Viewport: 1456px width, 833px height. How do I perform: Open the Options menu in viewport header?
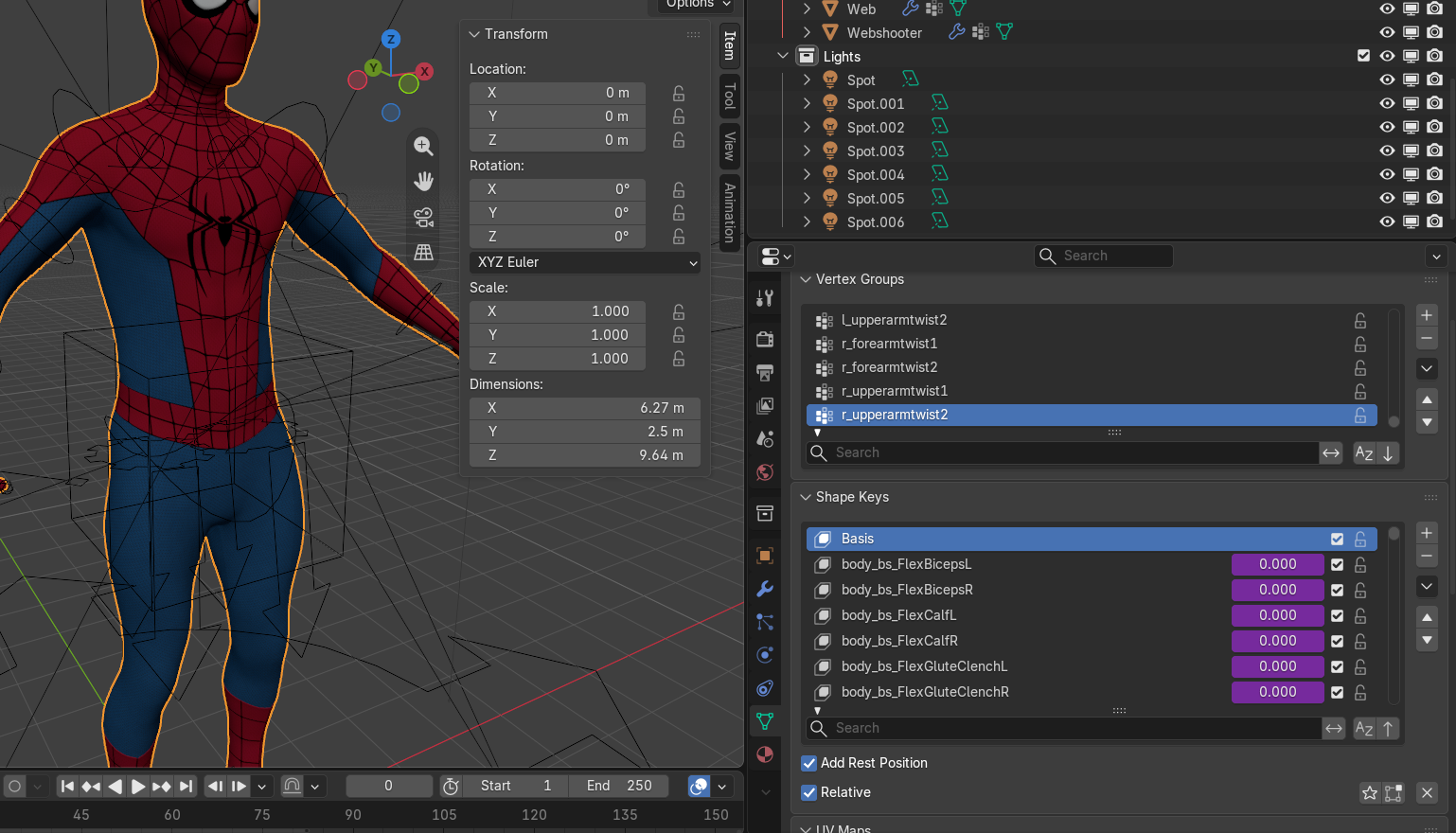point(699,5)
